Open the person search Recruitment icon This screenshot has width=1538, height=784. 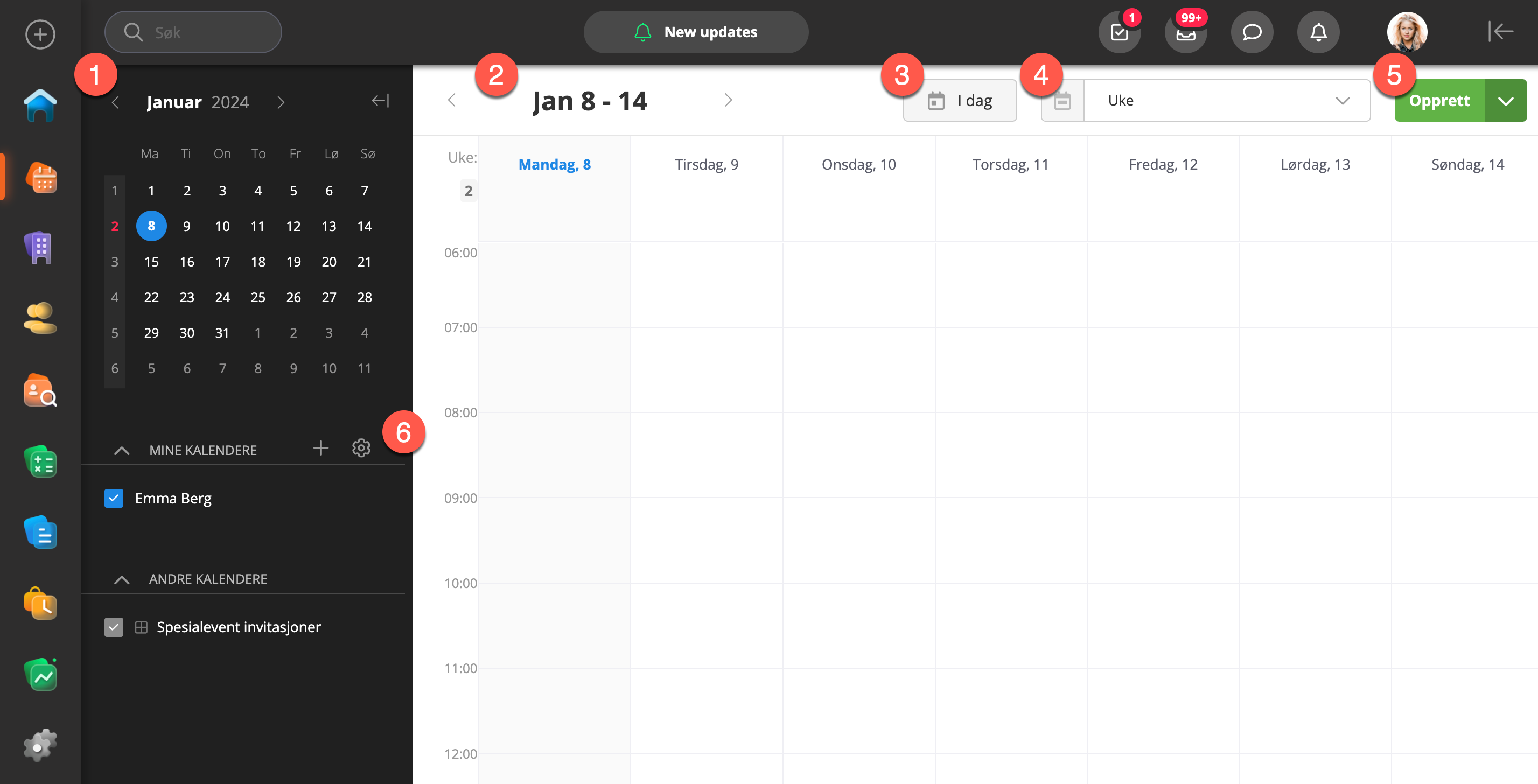[40, 390]
